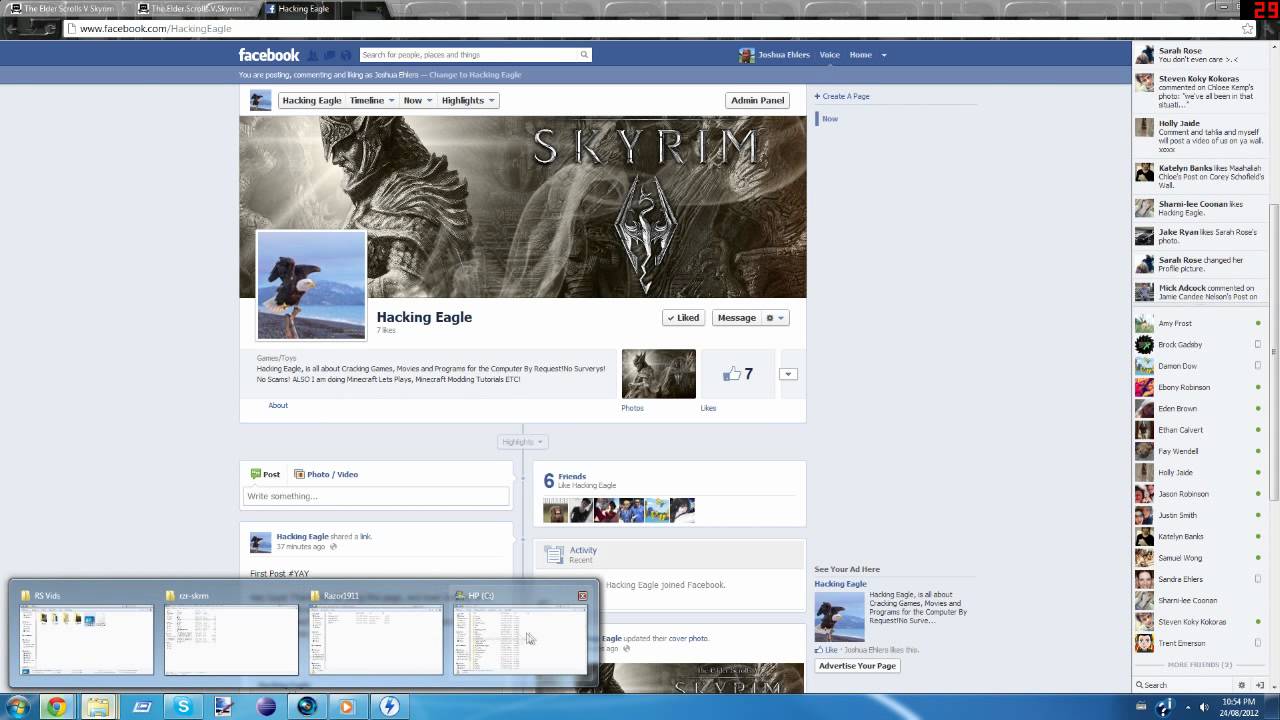Image resolution: width=1280 pixels, height=720 pixels.
Task: Expand the arrow beside the Likes box
Action: 788,374
